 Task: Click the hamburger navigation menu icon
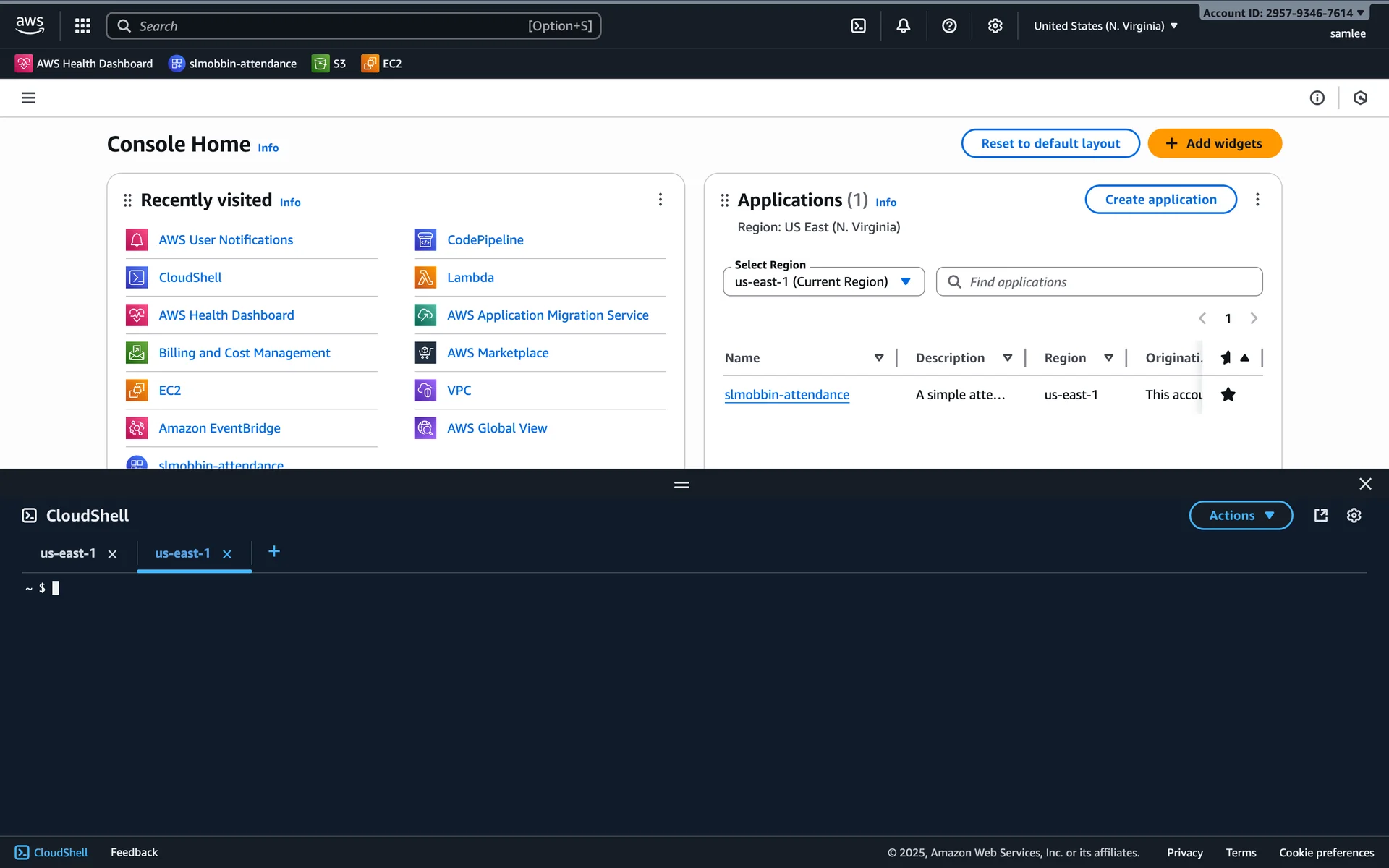pyautogui.click(x=28, y=98)
